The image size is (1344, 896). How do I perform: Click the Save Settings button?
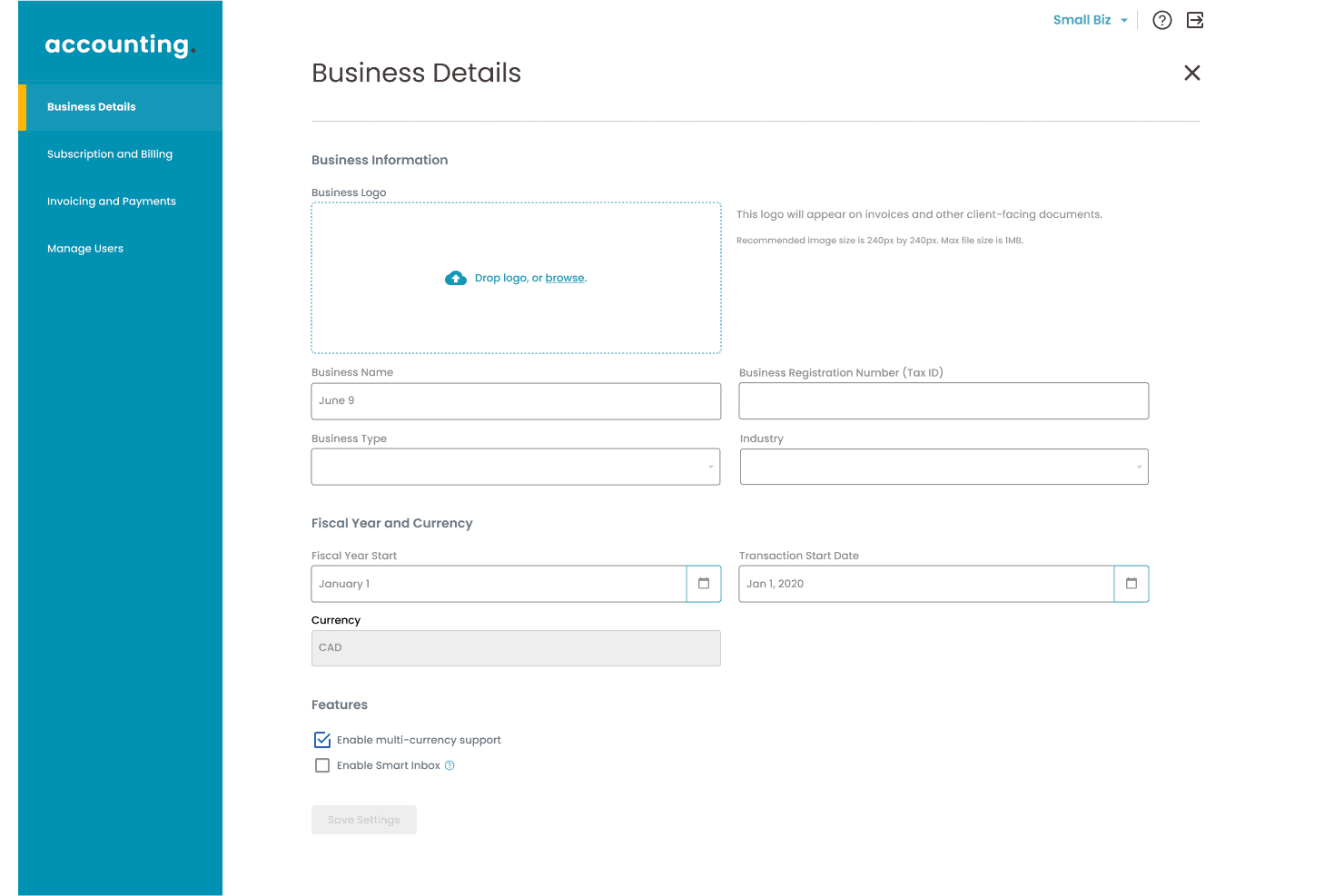point(363,820)
